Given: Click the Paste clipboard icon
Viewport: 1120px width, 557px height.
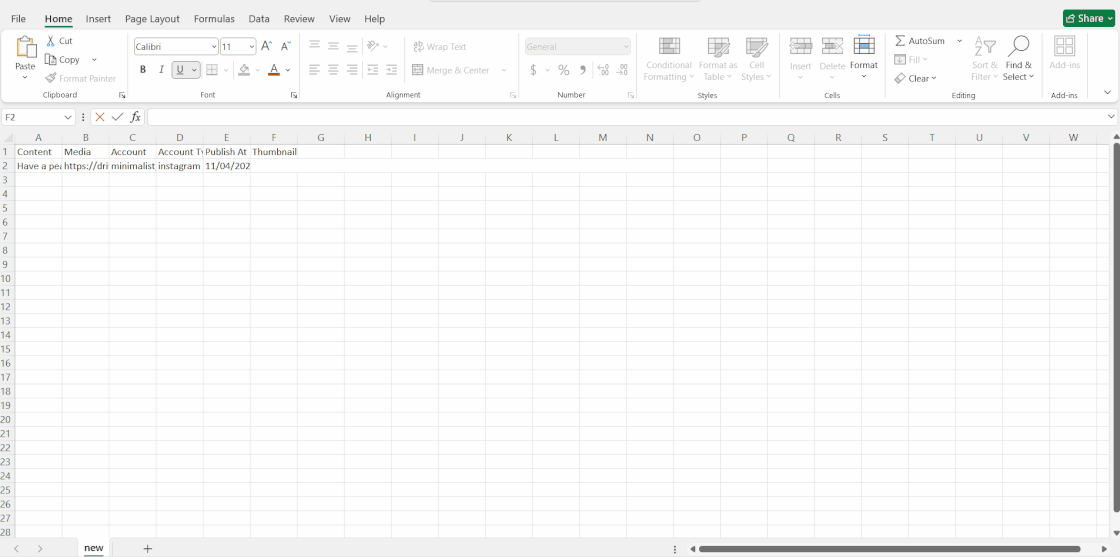Looking at the screenshot, I should (25, 47).
